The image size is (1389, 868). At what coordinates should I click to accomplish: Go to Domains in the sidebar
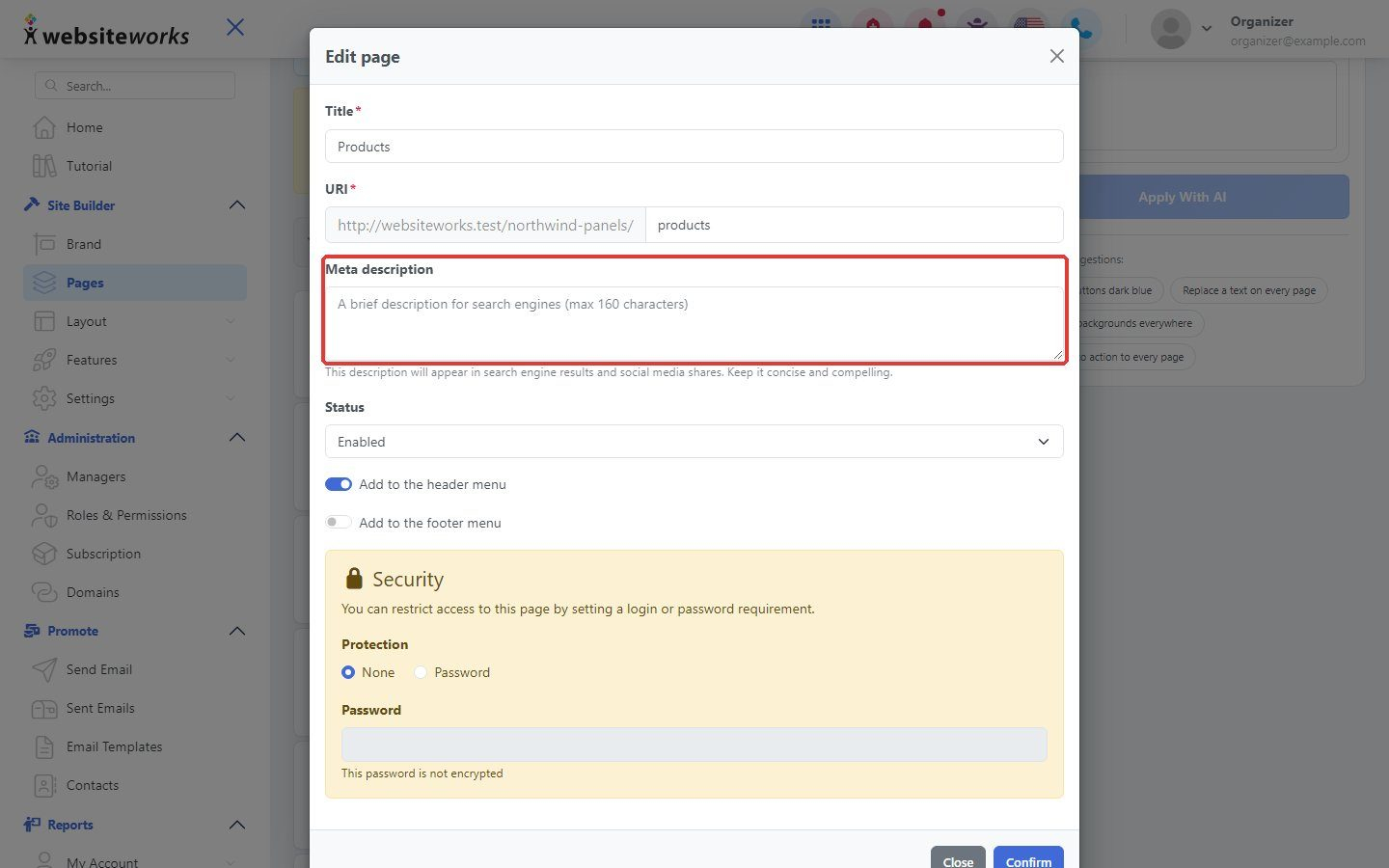click(x=93, y=592)
